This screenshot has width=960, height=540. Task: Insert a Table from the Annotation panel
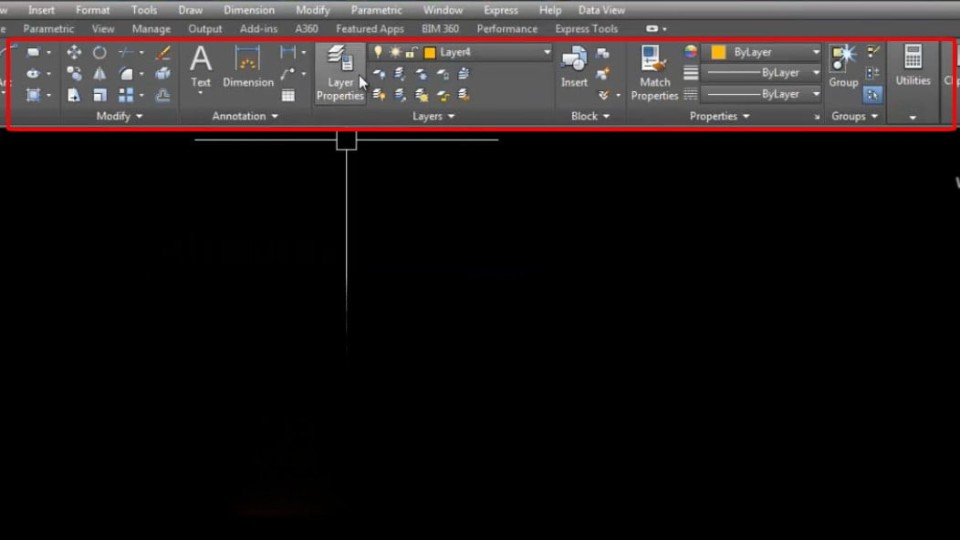point(288,96)
